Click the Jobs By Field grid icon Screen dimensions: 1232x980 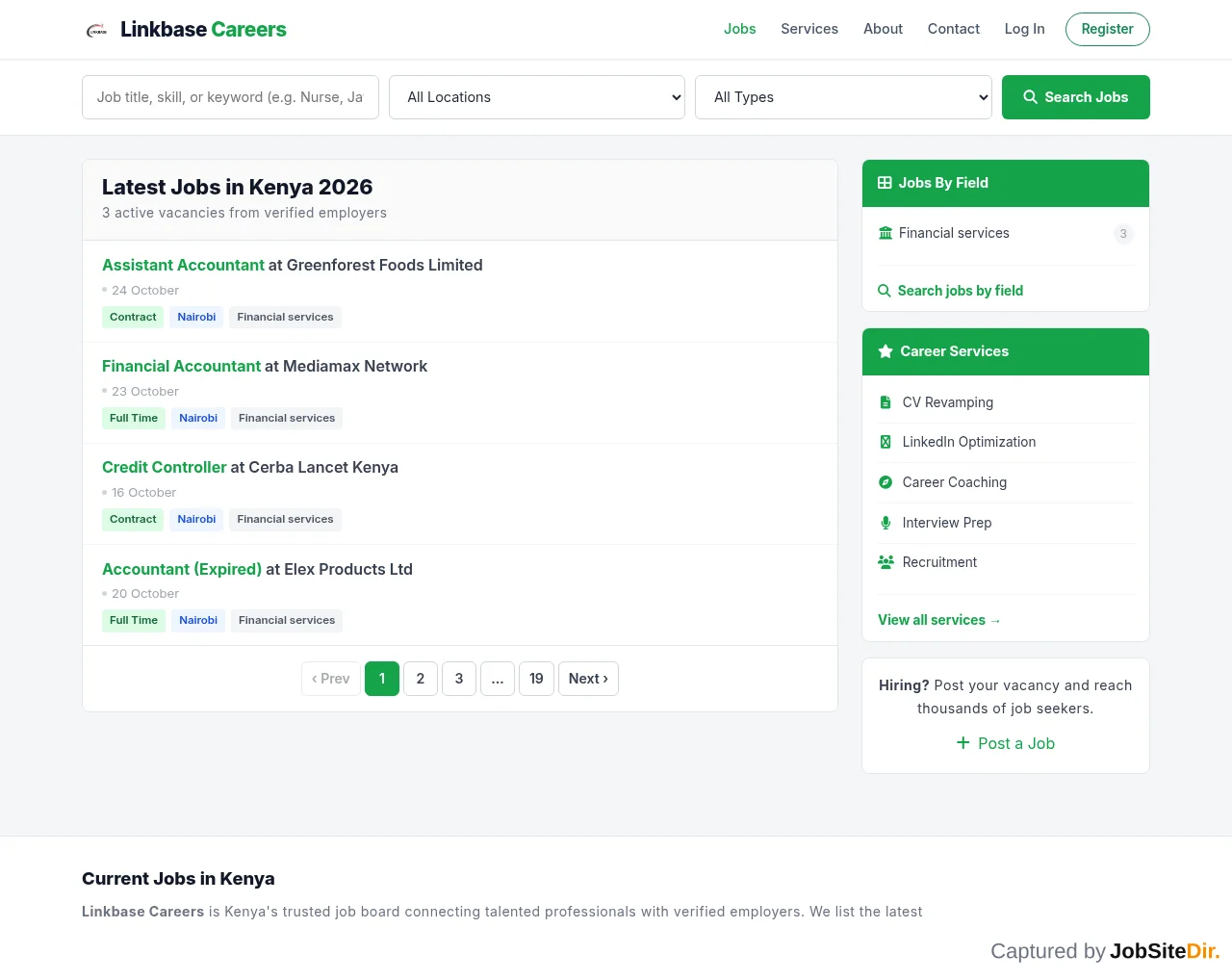pyautogui.click(x=885, y=183)
